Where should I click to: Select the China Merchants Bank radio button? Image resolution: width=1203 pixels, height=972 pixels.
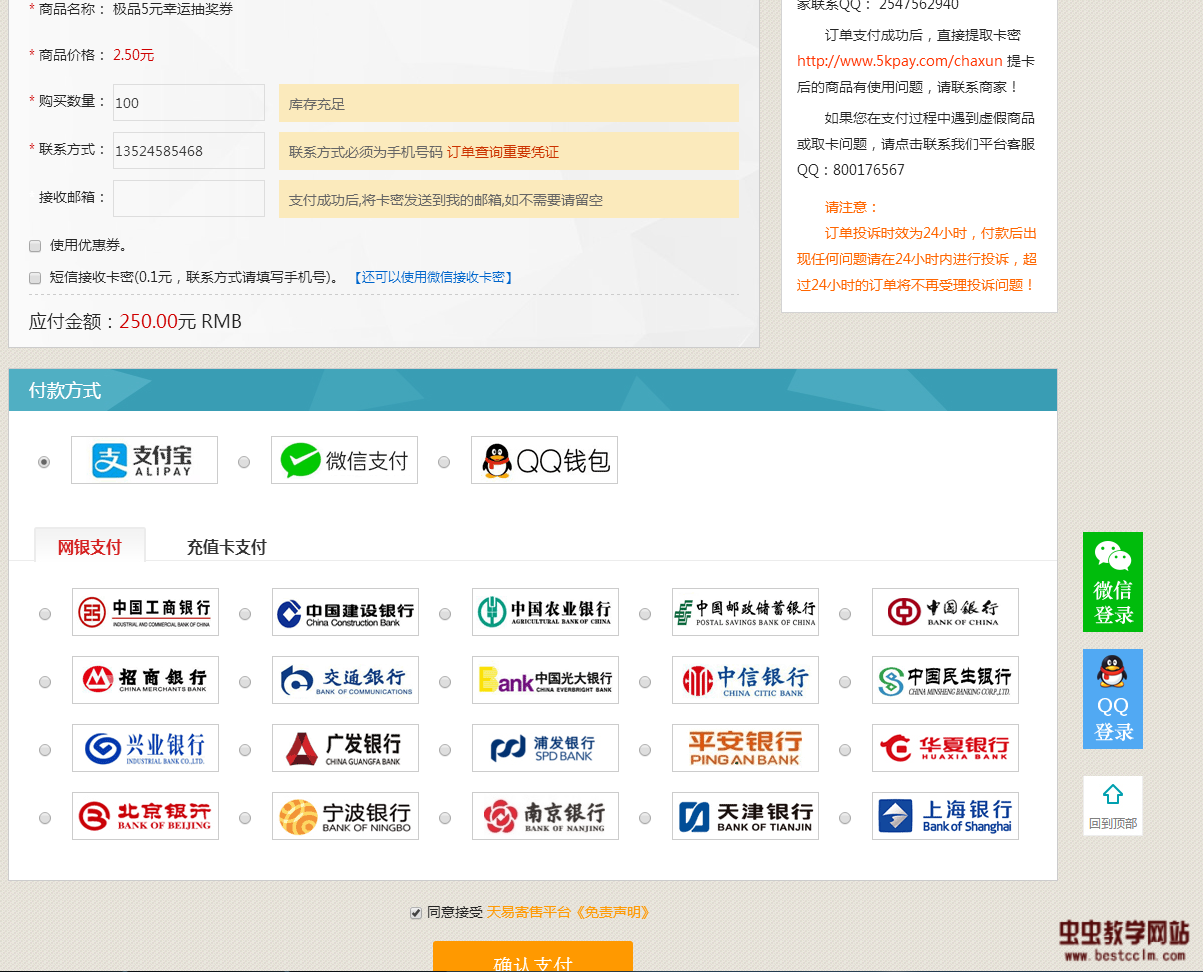point(45,682)
